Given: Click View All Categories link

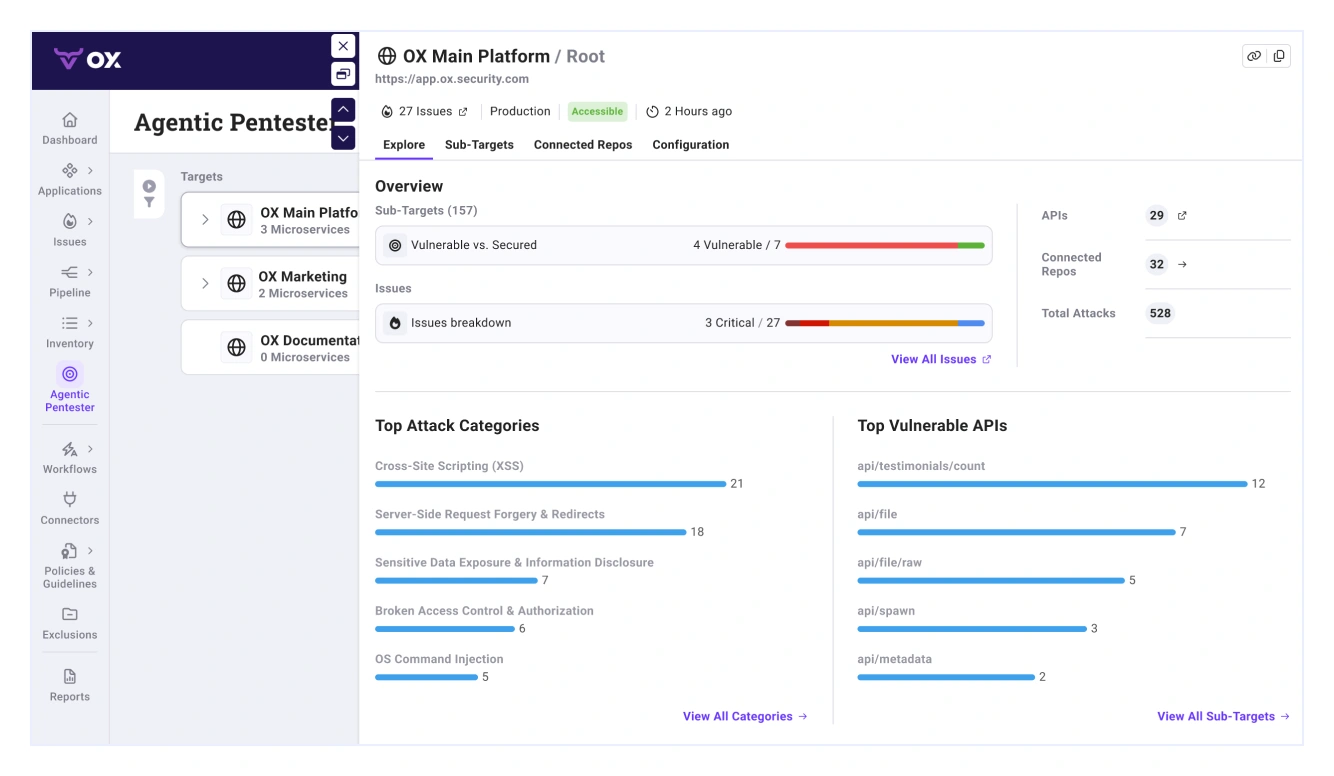Looking at the screenshot, I should click(745, 716).
